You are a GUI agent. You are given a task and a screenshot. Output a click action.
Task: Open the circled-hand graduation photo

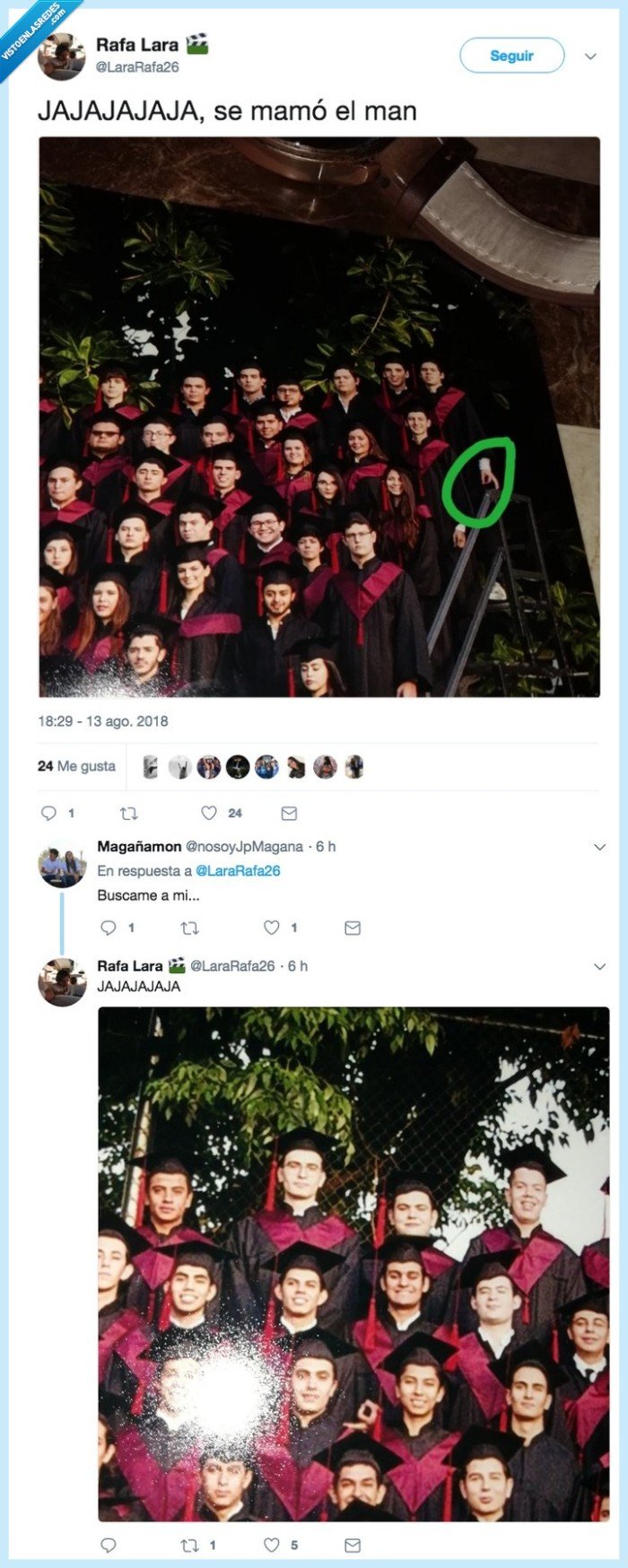tap(319, 416)
